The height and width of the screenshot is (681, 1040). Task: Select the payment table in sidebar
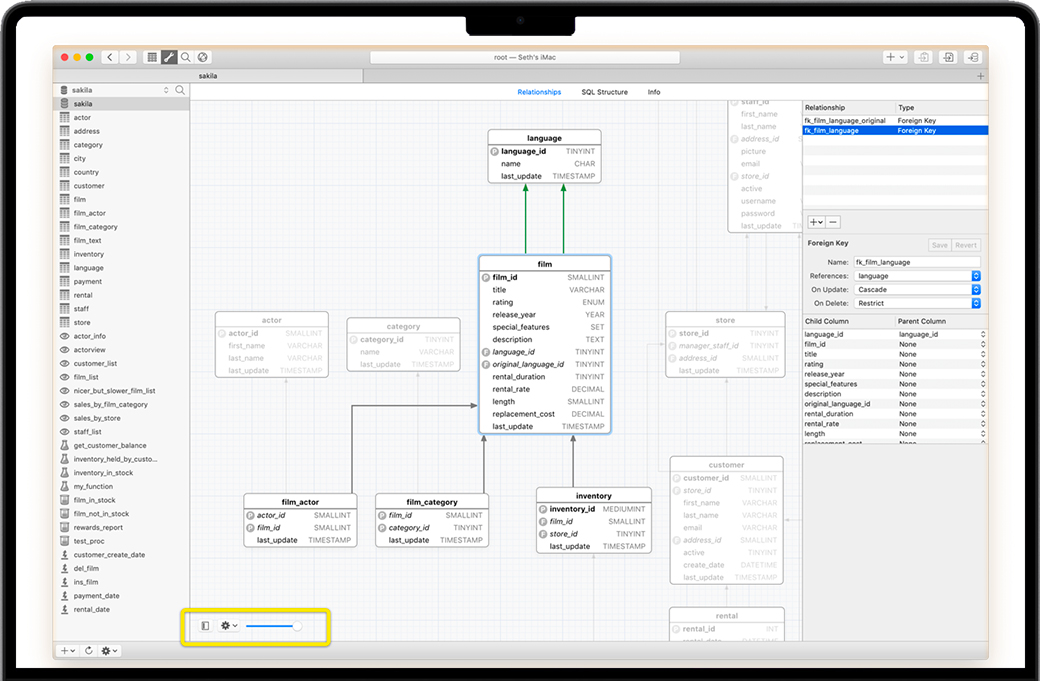point(88,282)
